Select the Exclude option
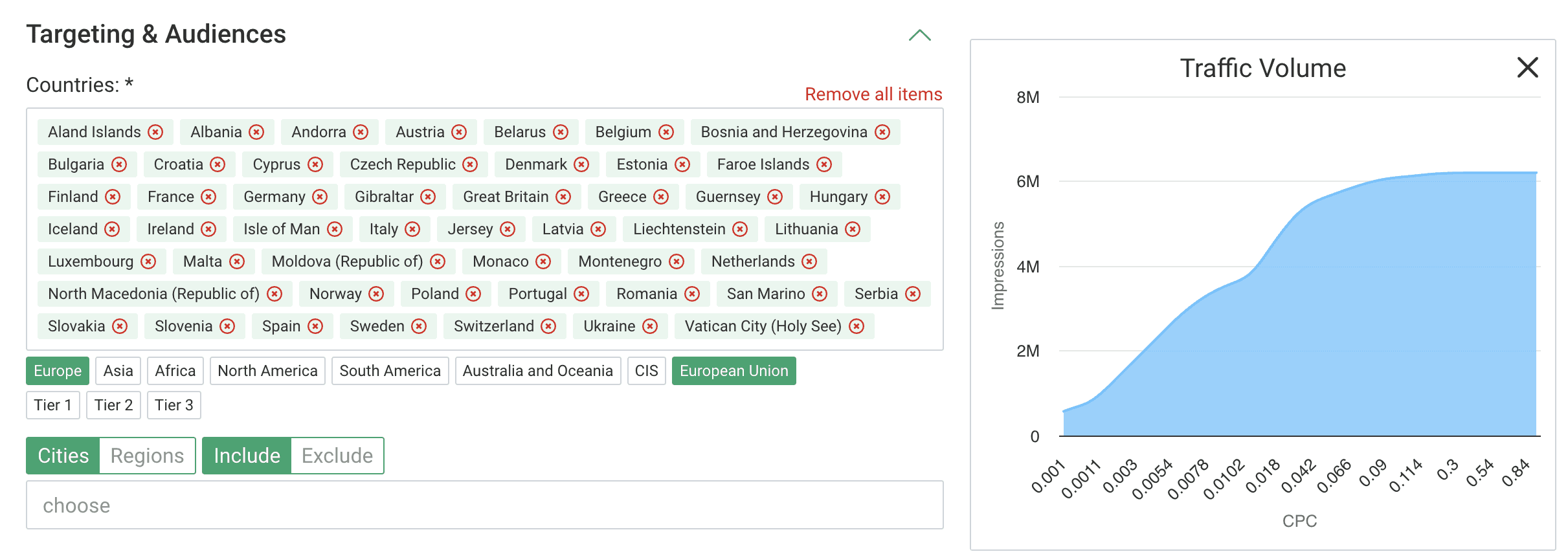 [x=337, y=456]
